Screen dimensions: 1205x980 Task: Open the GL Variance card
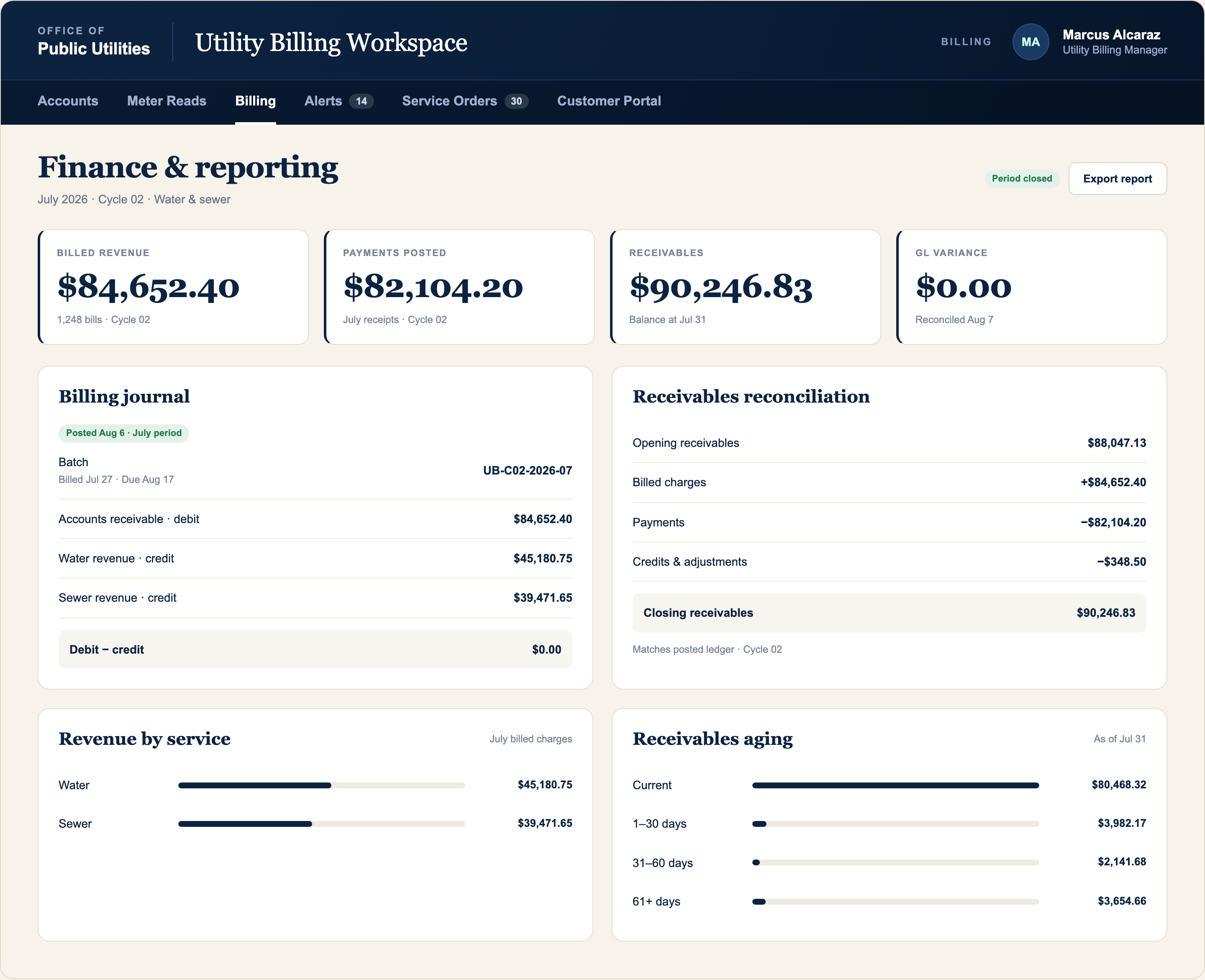coord(1032,287)
